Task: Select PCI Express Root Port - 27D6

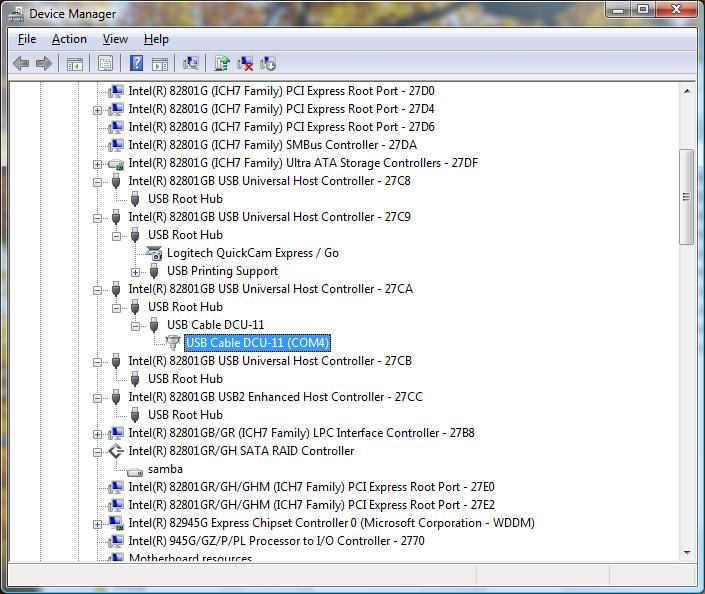Action: point(281,127)
